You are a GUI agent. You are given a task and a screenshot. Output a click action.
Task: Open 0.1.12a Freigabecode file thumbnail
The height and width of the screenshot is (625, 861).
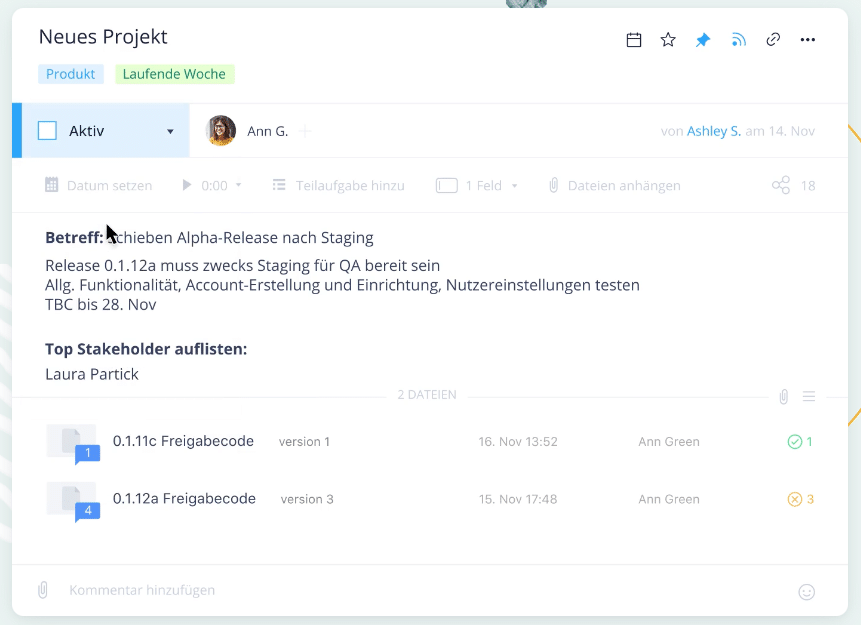pos(71,499)
